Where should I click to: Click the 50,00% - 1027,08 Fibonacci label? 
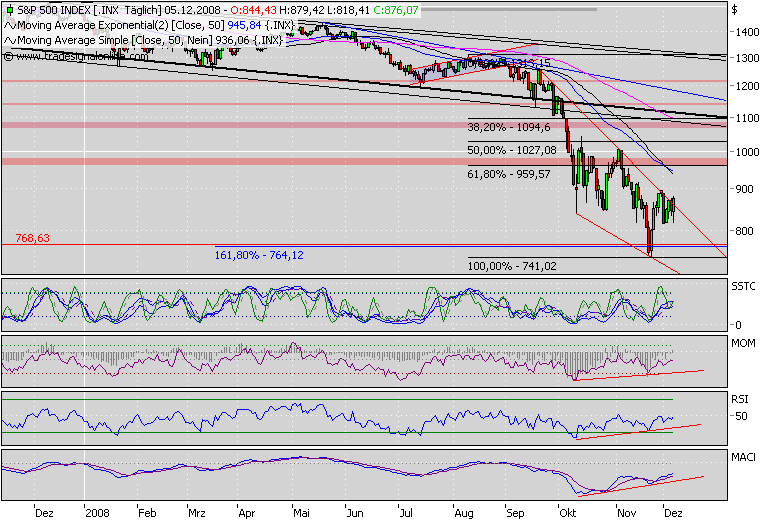(512, 150)
